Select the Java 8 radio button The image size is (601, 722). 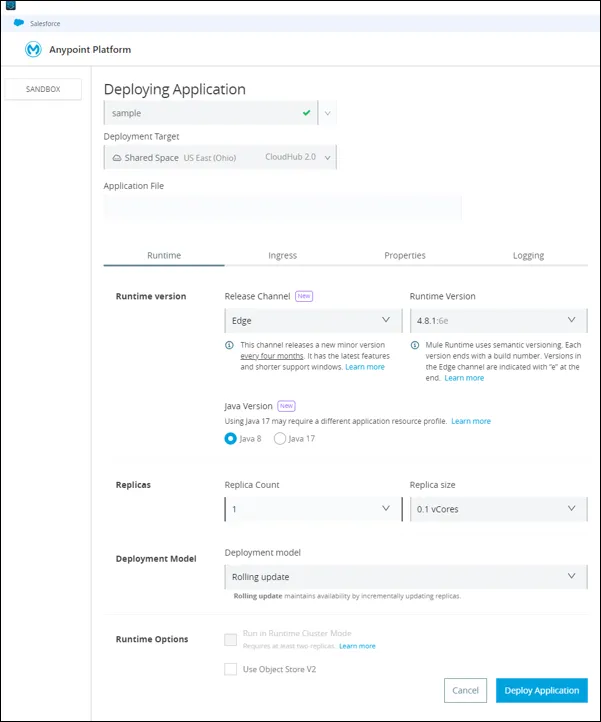[x=230, y=438]
